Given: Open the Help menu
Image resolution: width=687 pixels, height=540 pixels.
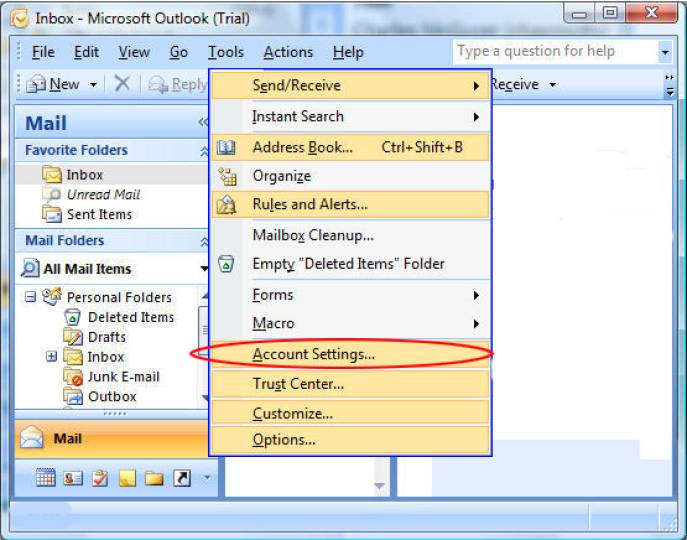Looking at the screenshot, I should point(348,52).
